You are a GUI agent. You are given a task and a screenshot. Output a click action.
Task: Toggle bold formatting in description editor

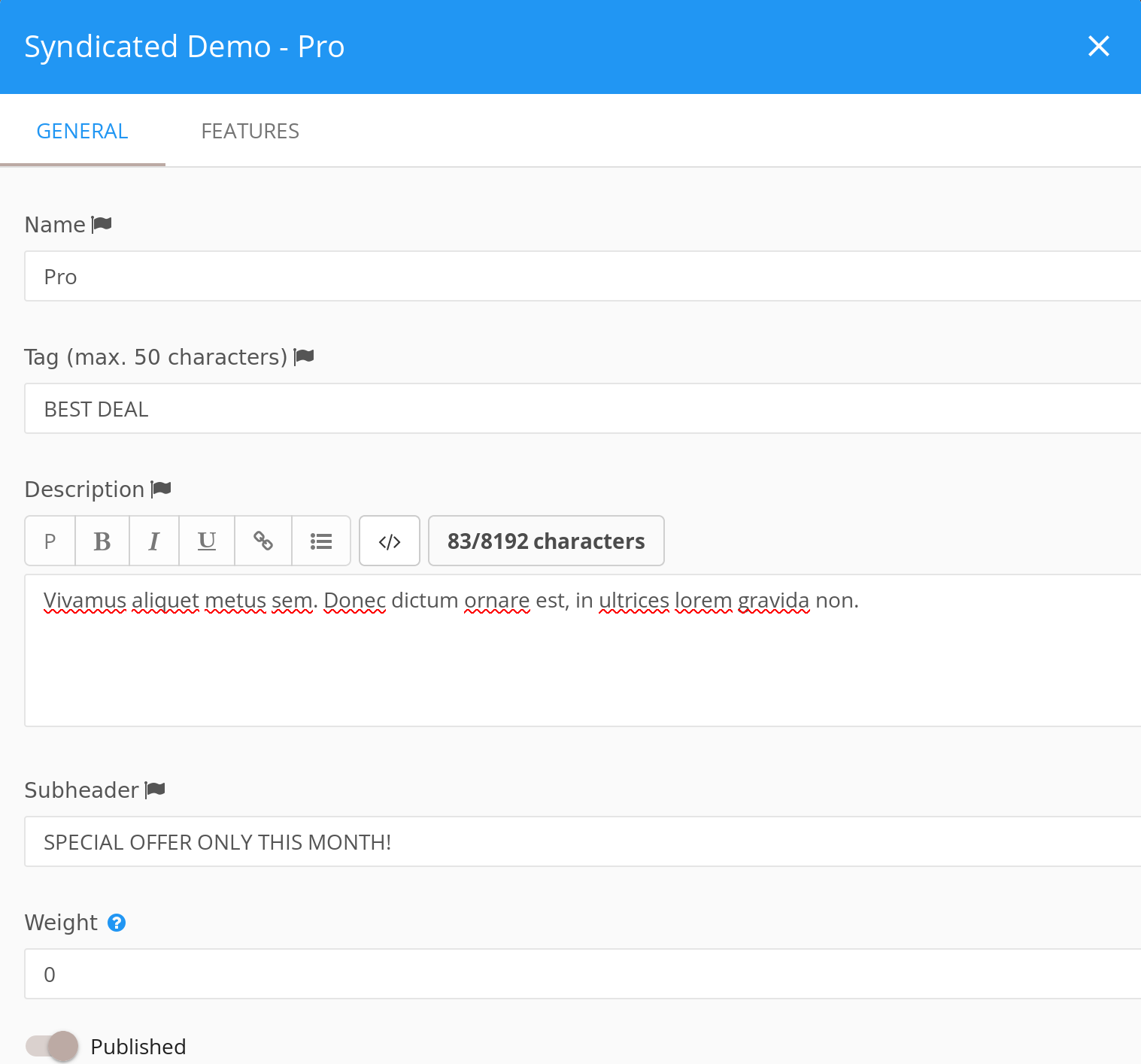pos(102,541)
